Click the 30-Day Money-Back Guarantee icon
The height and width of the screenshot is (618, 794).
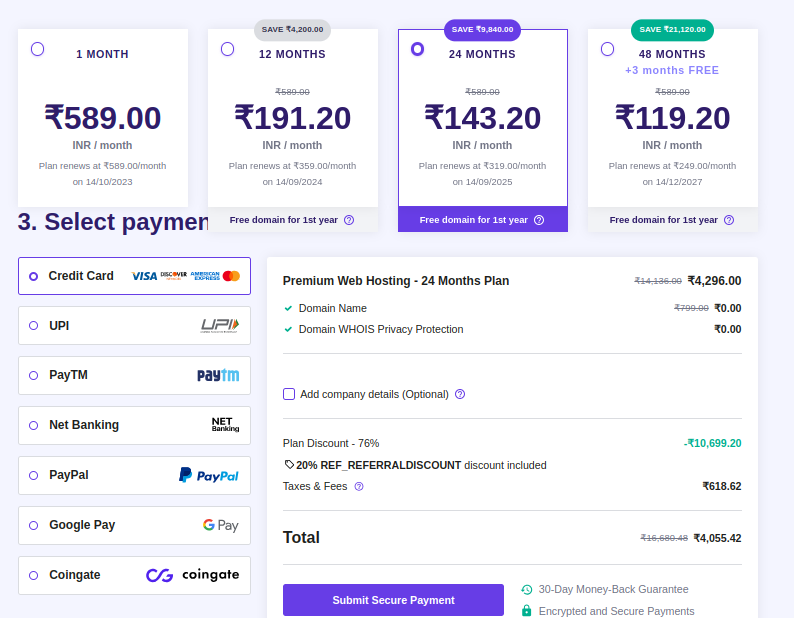[x=527, y=590]
